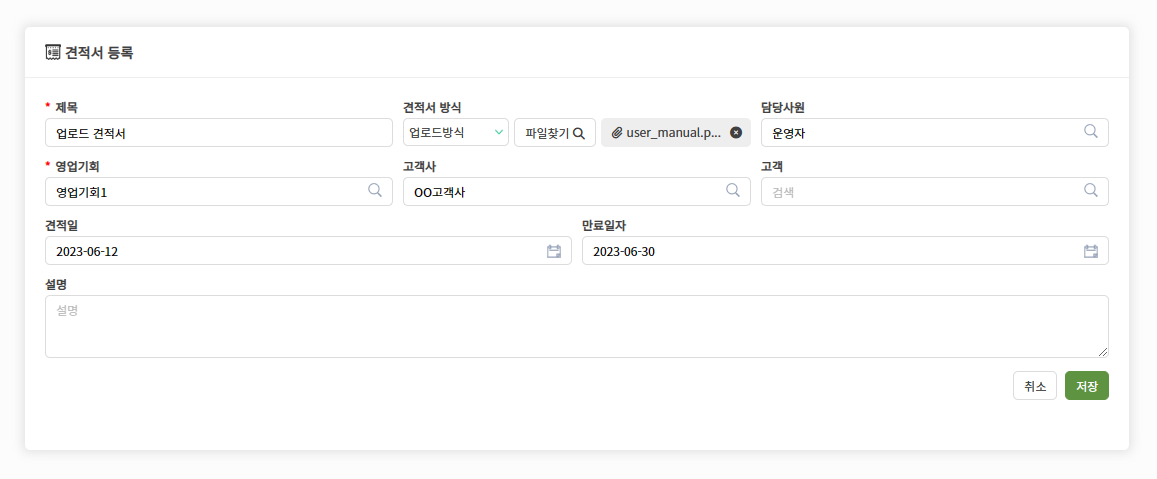
Task: Click the 영업기회 input showing 영업기회1
Action: 219,191
